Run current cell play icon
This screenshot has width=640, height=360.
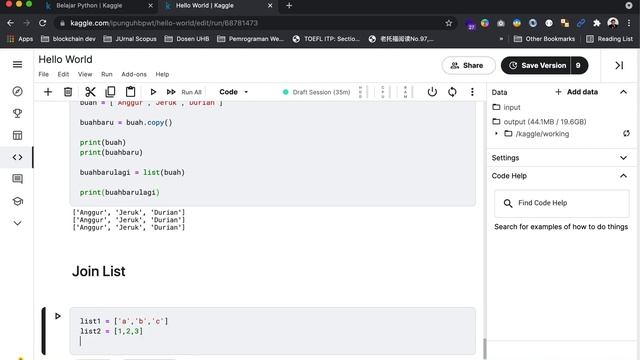point(153,92)
